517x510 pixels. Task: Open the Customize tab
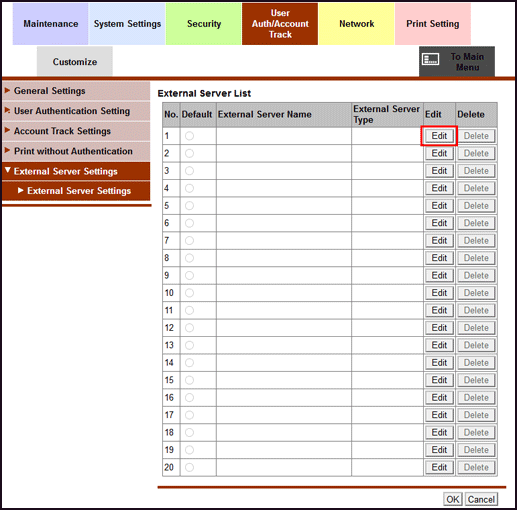click(75, 62)
